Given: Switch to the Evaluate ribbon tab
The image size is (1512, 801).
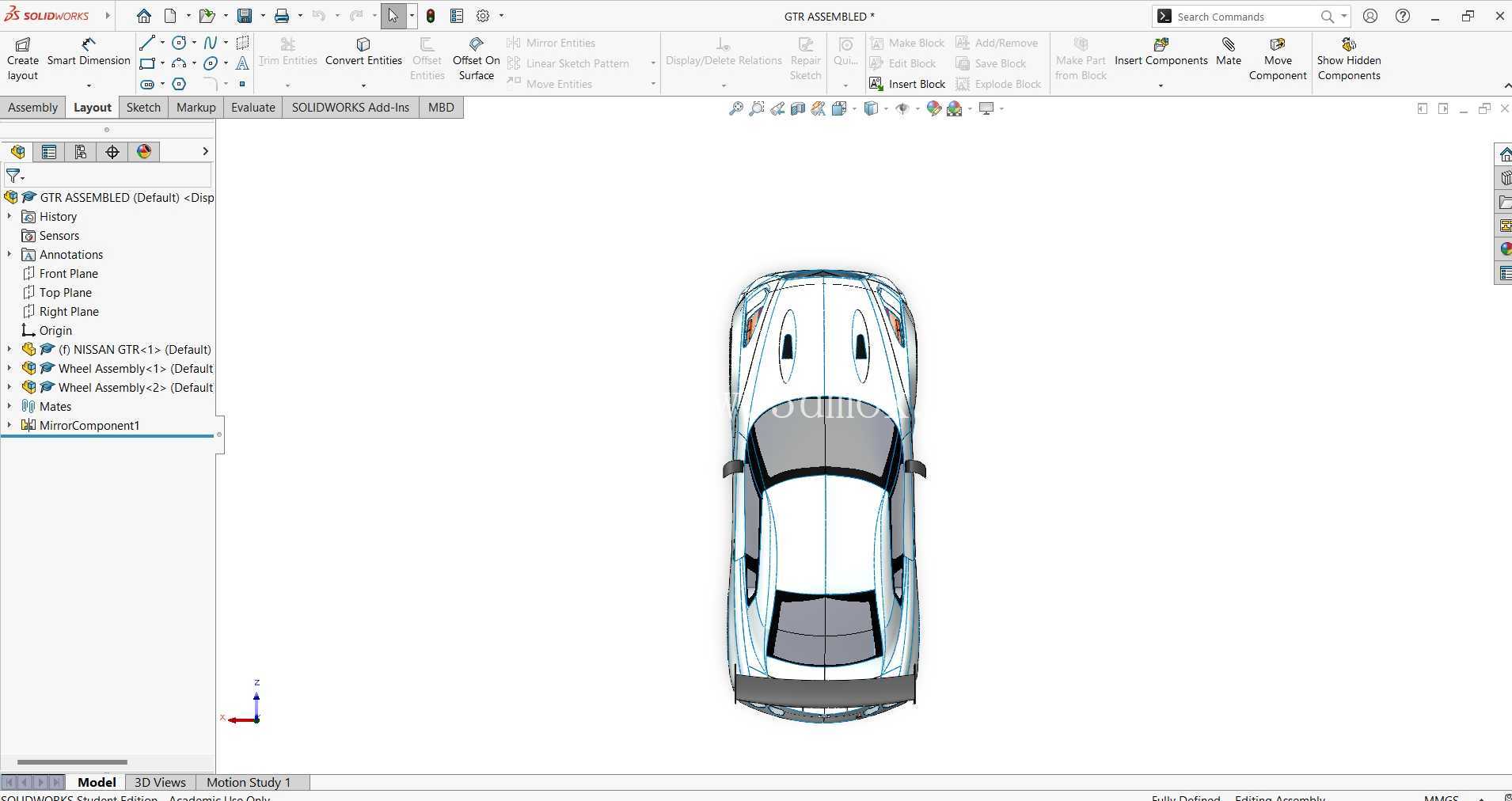Looking at the screenshot, I should (x=253, y=108).
